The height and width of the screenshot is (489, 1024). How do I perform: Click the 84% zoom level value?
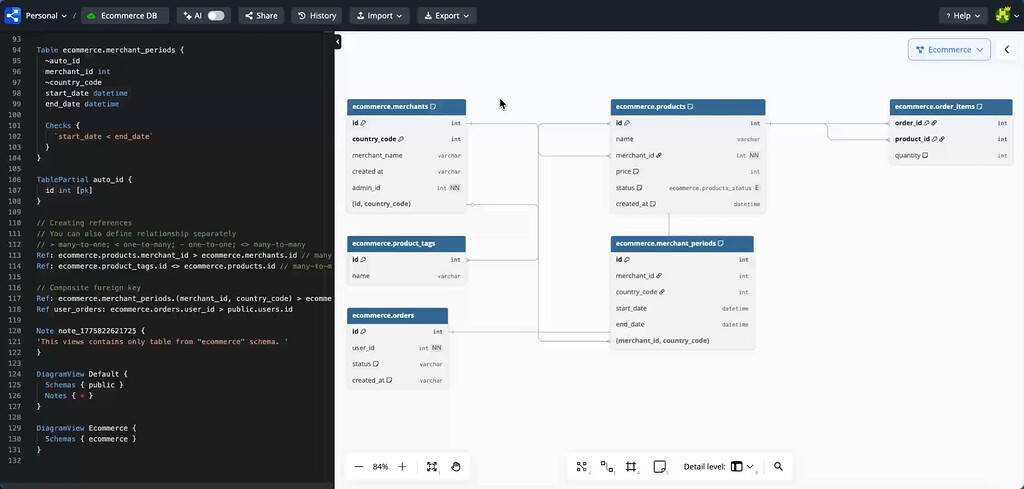pyautogui.click(x=380, y=467)
